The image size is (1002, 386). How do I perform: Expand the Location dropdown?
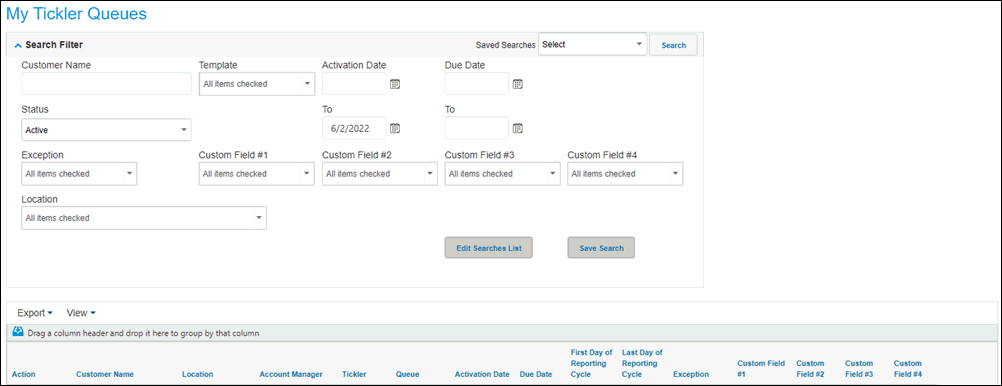144,218
